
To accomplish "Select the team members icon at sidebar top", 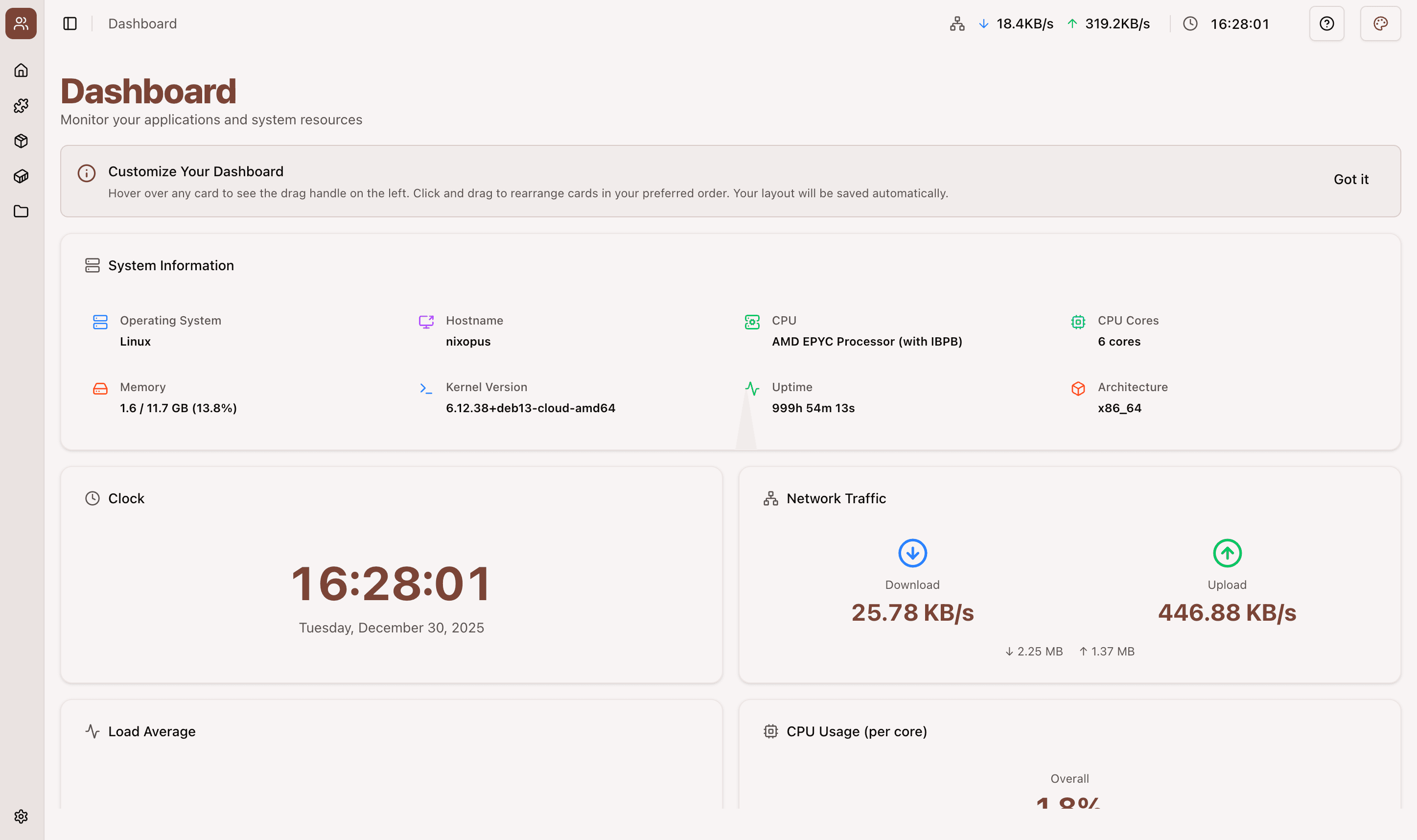I will [21, 23].
